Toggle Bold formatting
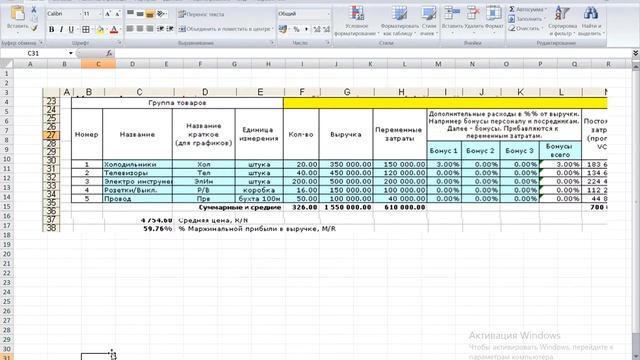The image size is (640, 360). [51, 29]
